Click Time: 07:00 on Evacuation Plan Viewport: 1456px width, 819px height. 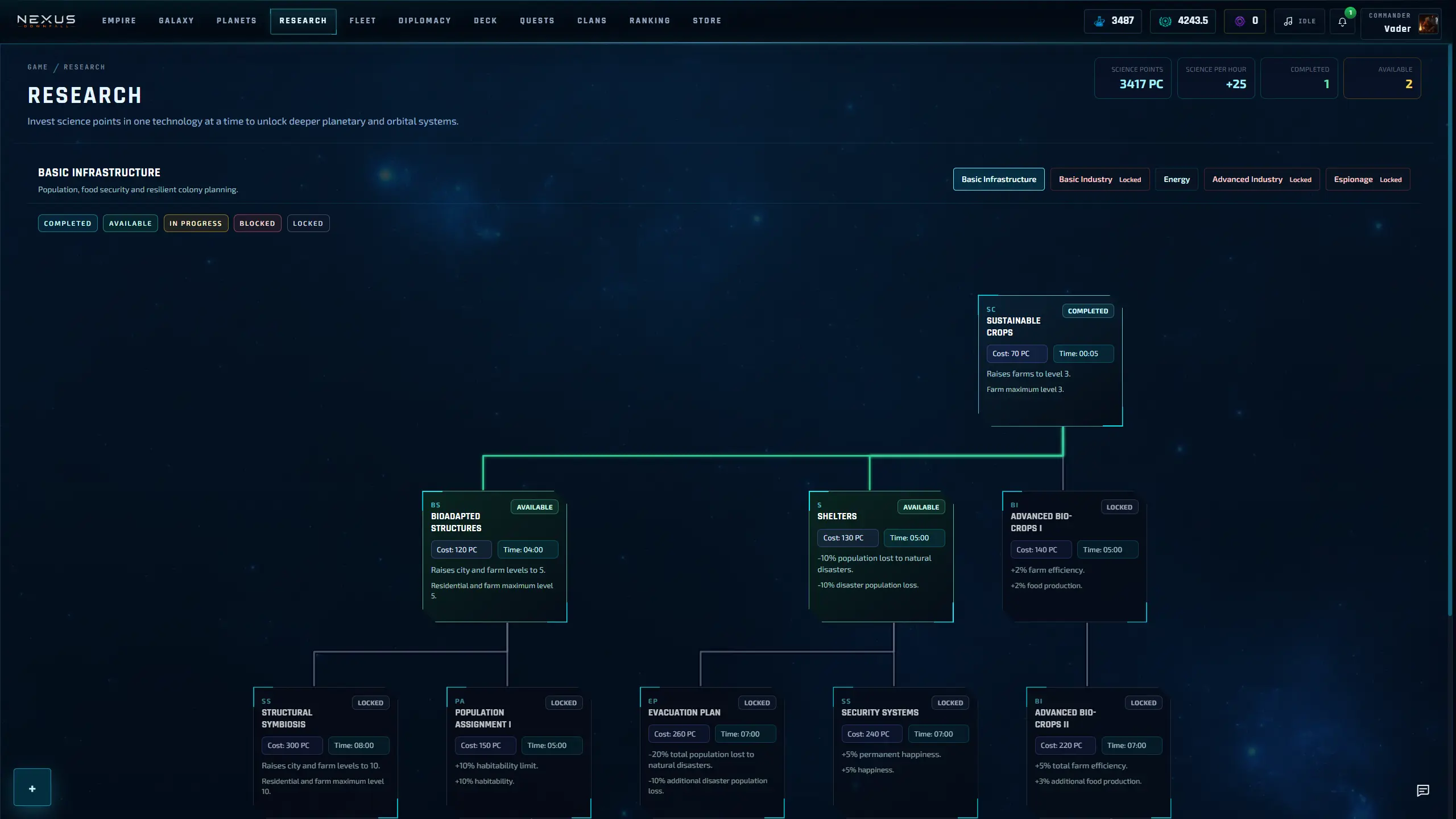745,734
